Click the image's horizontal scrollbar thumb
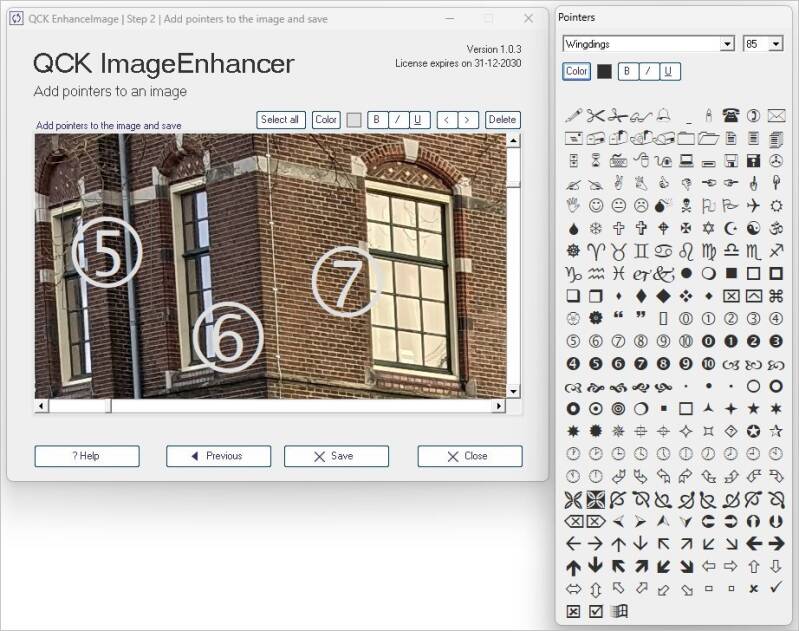Viewport: 799px width, 631px height. pos(80,406)
